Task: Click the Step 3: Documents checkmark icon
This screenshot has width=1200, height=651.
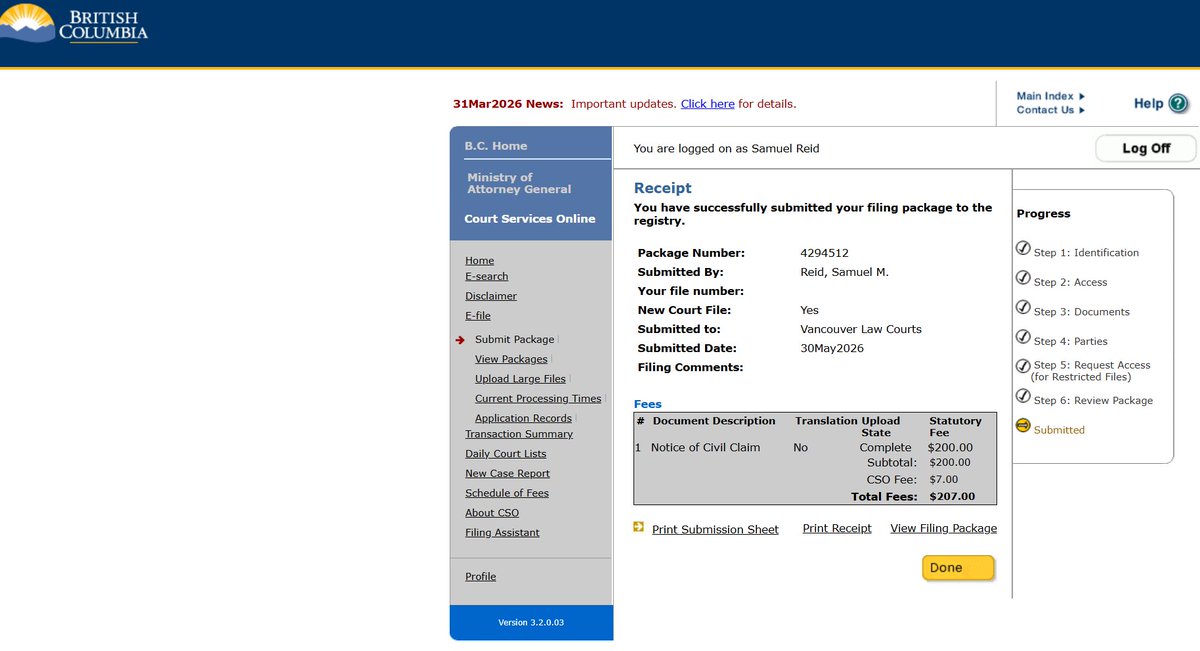Action: [1023, 307]
